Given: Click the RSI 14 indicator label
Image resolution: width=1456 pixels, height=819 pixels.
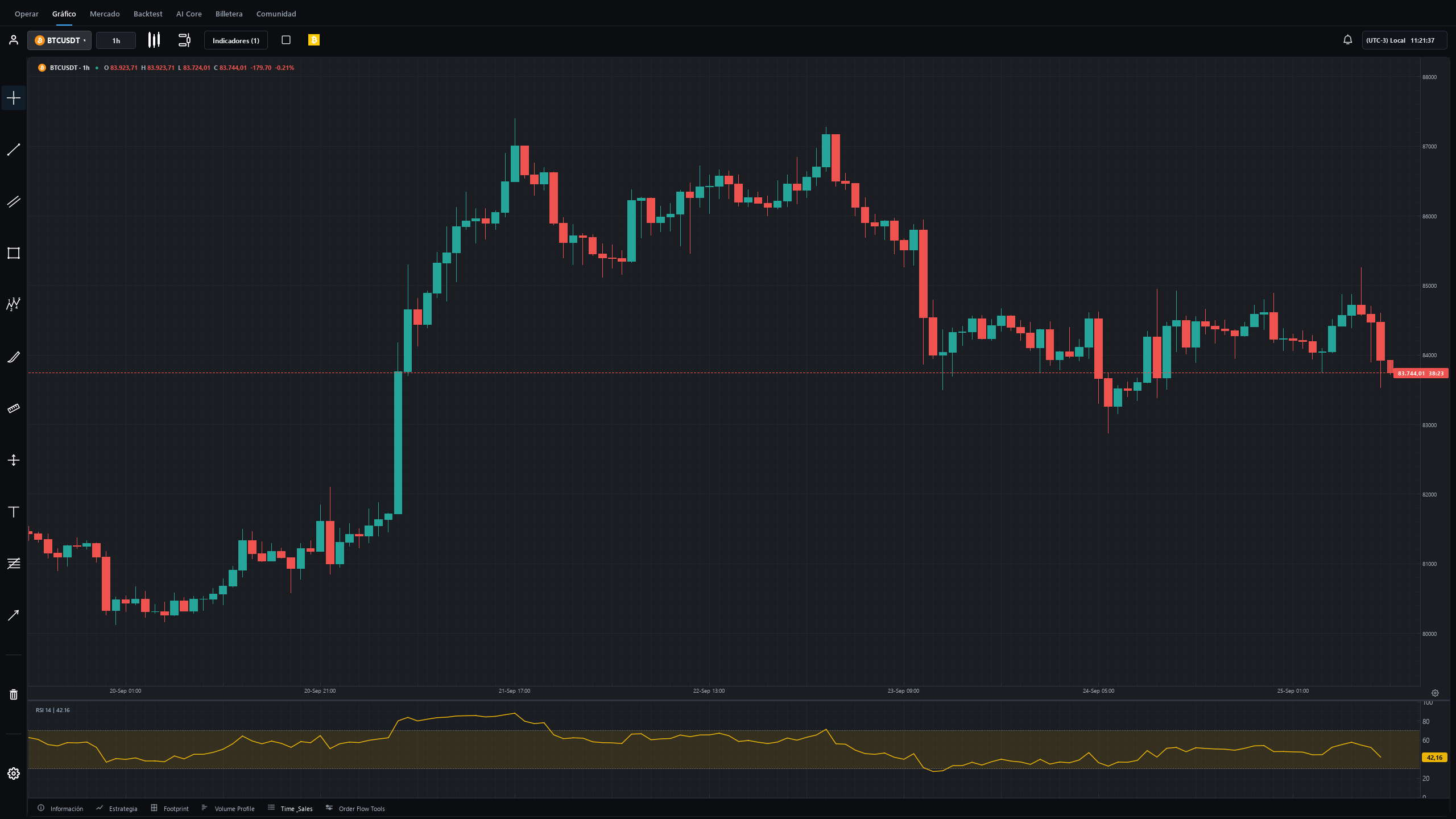Looking at the screenshot, I should click(52, 710).
